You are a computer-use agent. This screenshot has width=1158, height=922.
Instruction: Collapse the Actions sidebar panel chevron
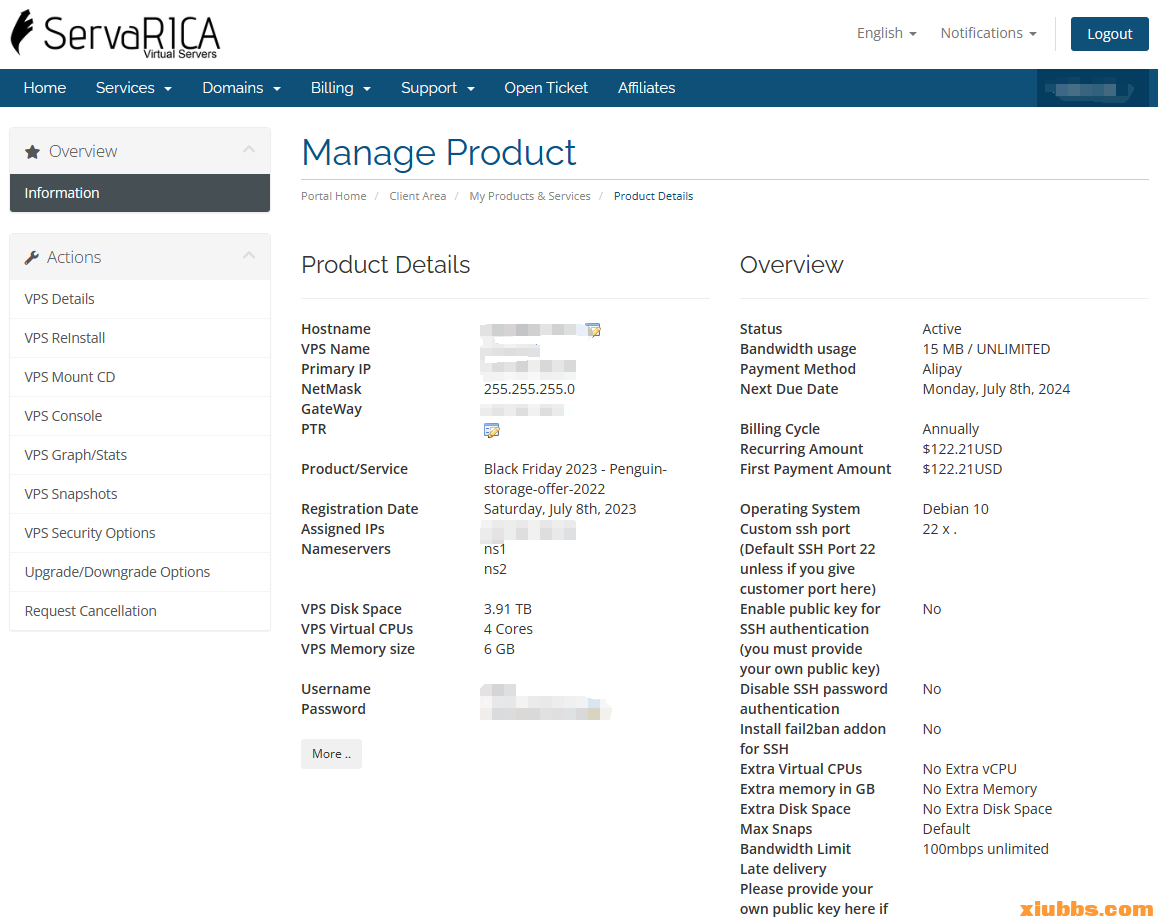[x=249, y=256]
